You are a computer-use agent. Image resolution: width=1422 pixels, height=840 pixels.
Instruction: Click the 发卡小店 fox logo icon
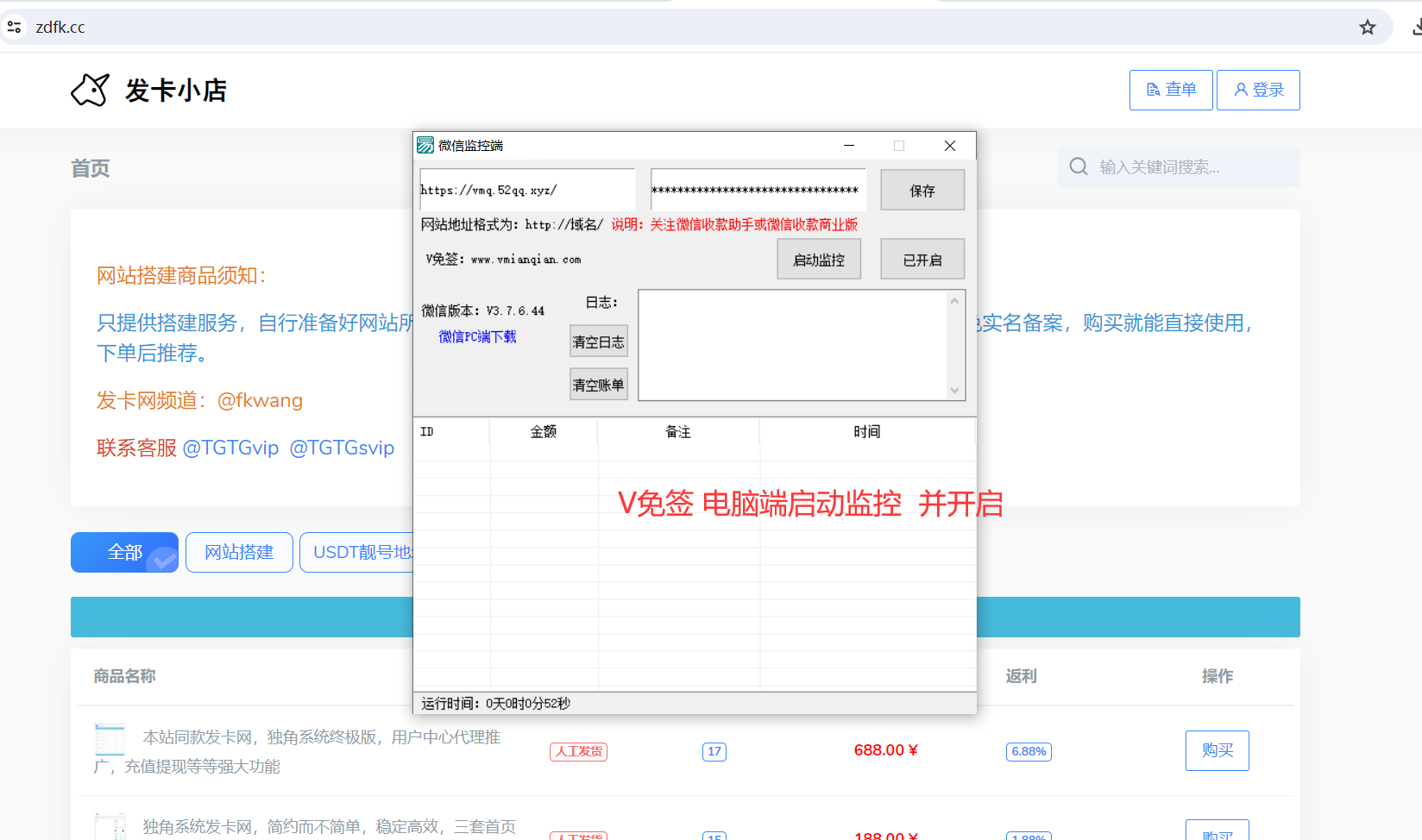(90, 90)
